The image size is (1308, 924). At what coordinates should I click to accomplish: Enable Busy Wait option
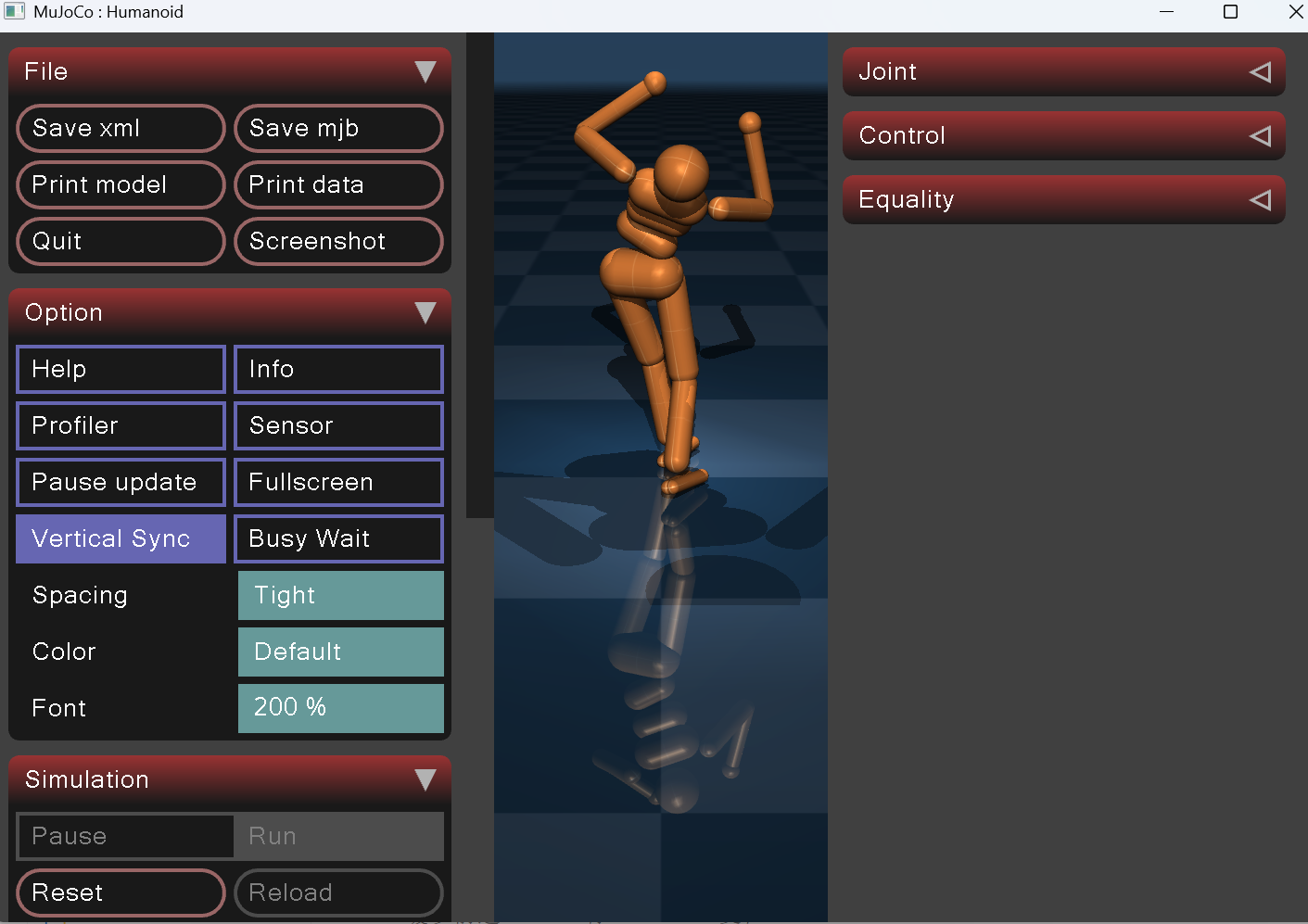click(338, 538)
